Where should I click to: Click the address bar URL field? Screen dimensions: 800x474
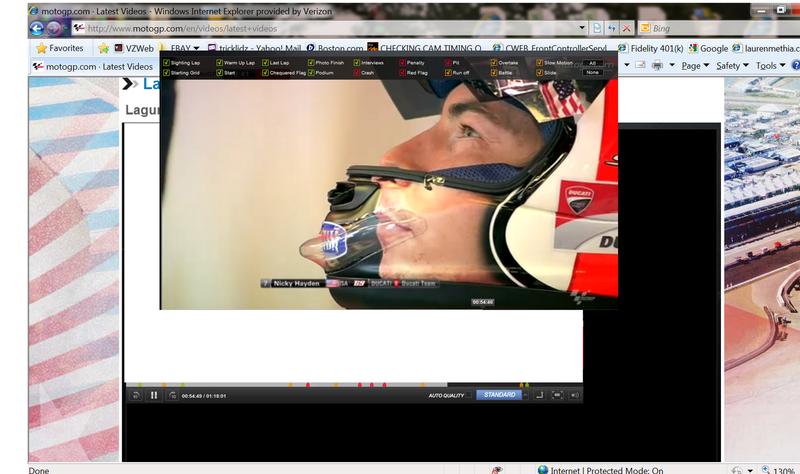pos(327,29)
